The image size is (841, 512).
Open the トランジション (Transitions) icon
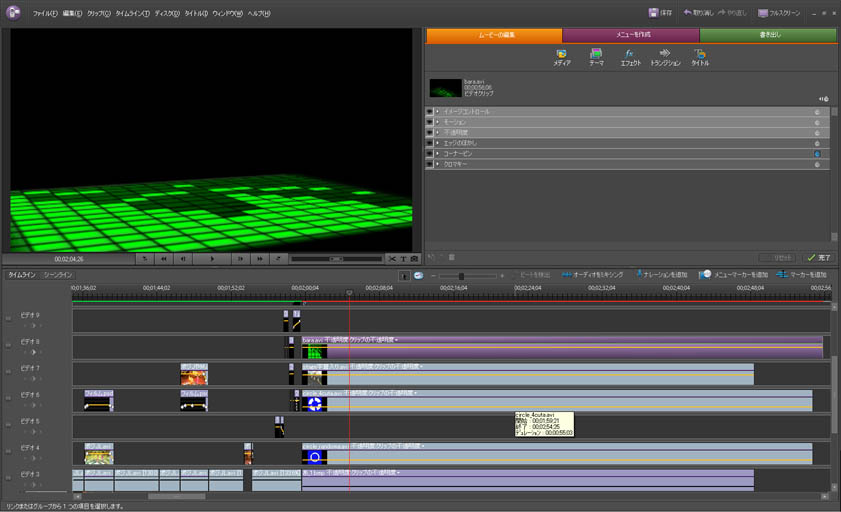click(665, 54)
